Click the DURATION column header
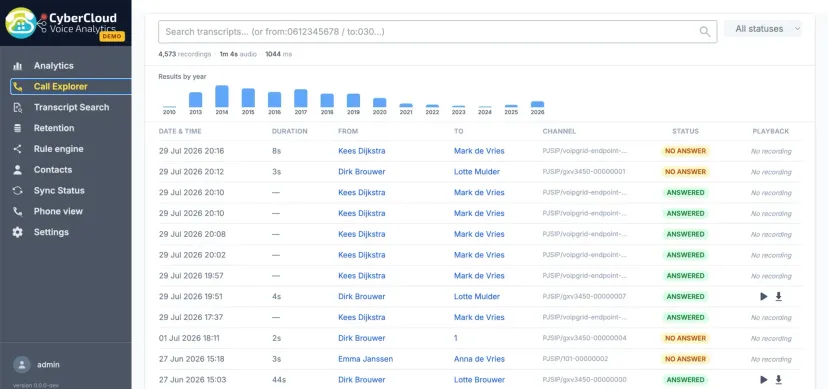This screenshot has width=828, height=389. pyautogui.click(x=289, y=131)
